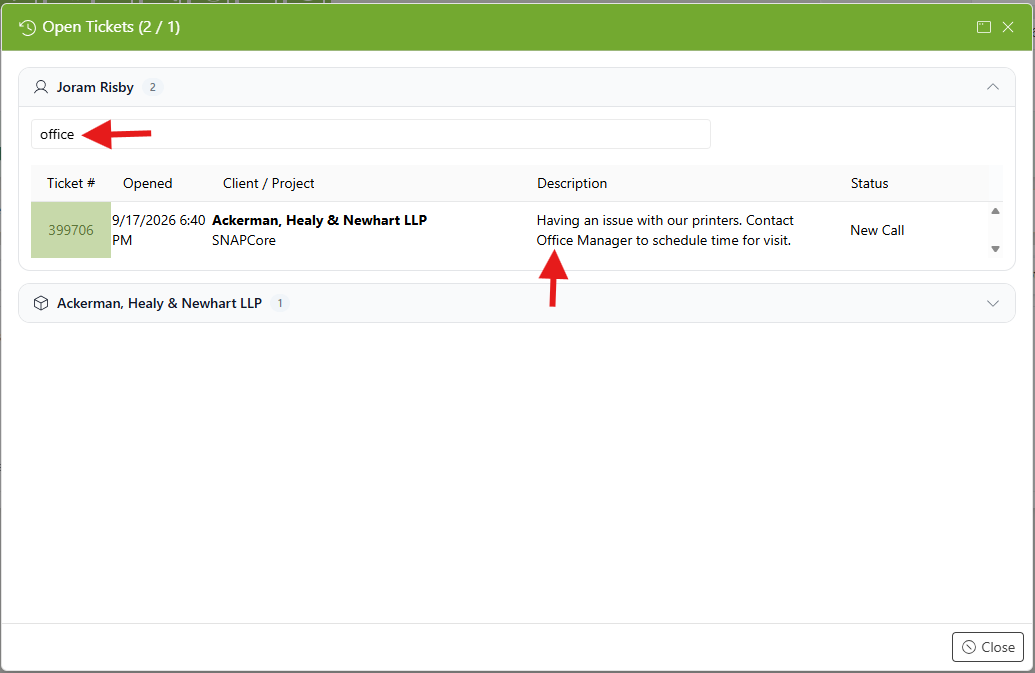This screenshot has width=1035, height=673.
Task: Sort by the Opened column header
Action: [147, 183]
